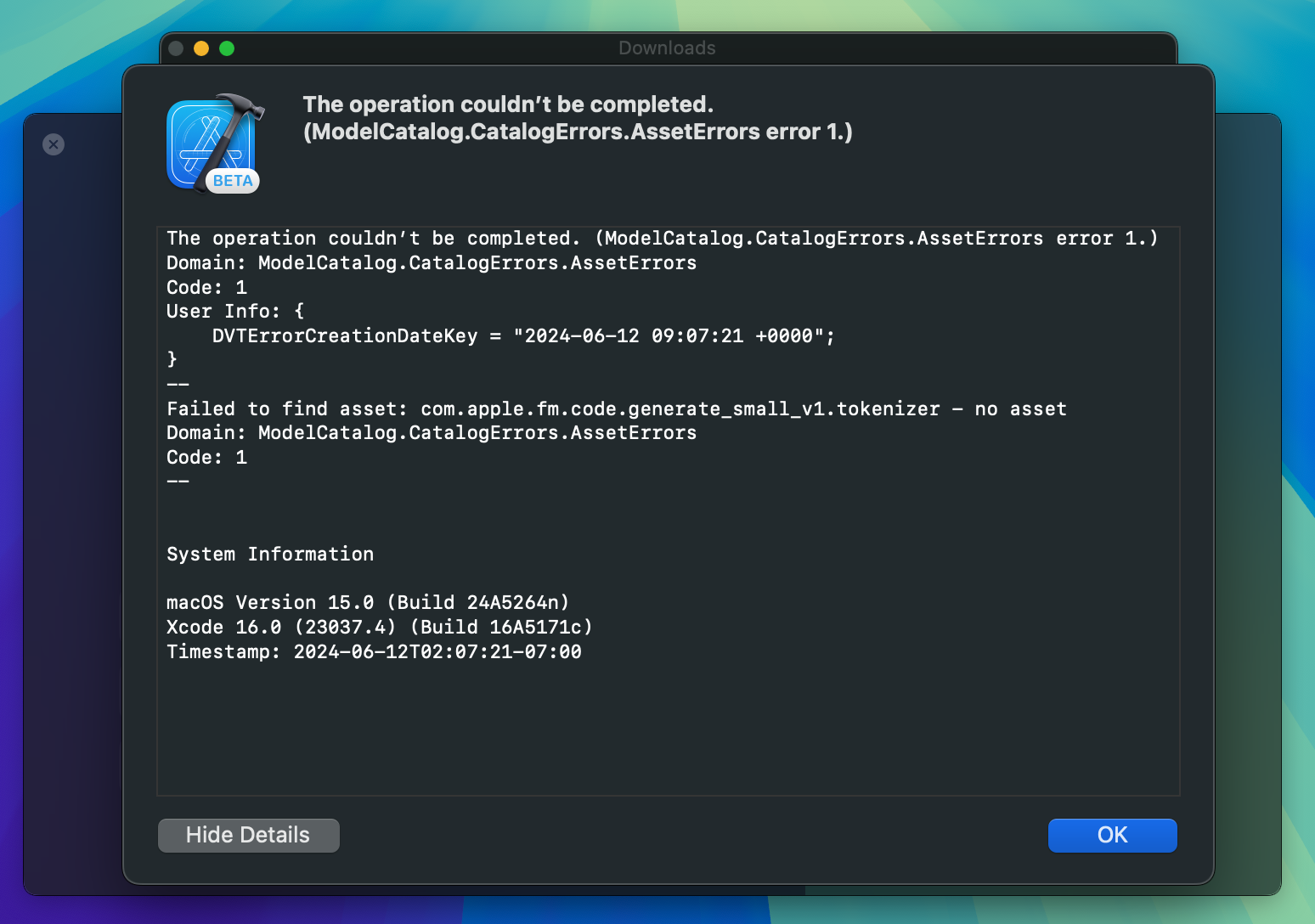Click the bold error heading 'The operation couldn't be completed.'
1315x924 pixels.
[x=508, y=104]
